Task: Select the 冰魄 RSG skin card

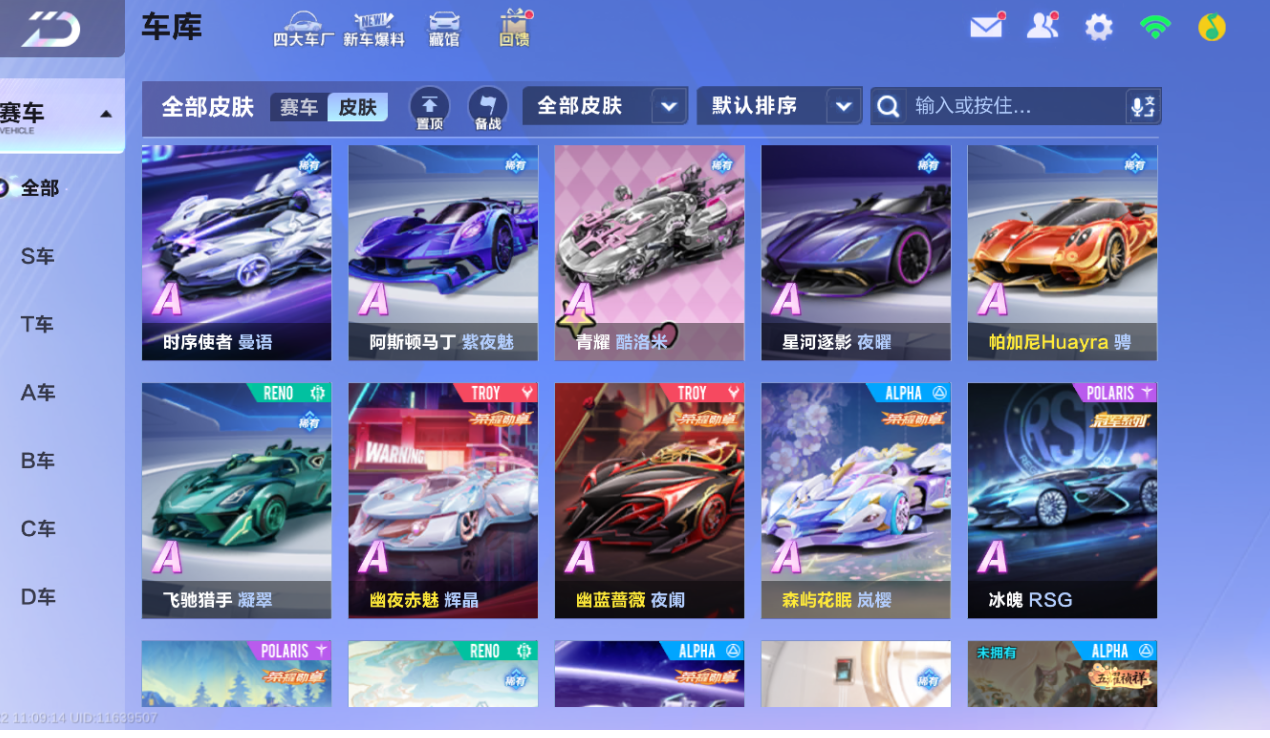Action: [x=1062, y=501]
